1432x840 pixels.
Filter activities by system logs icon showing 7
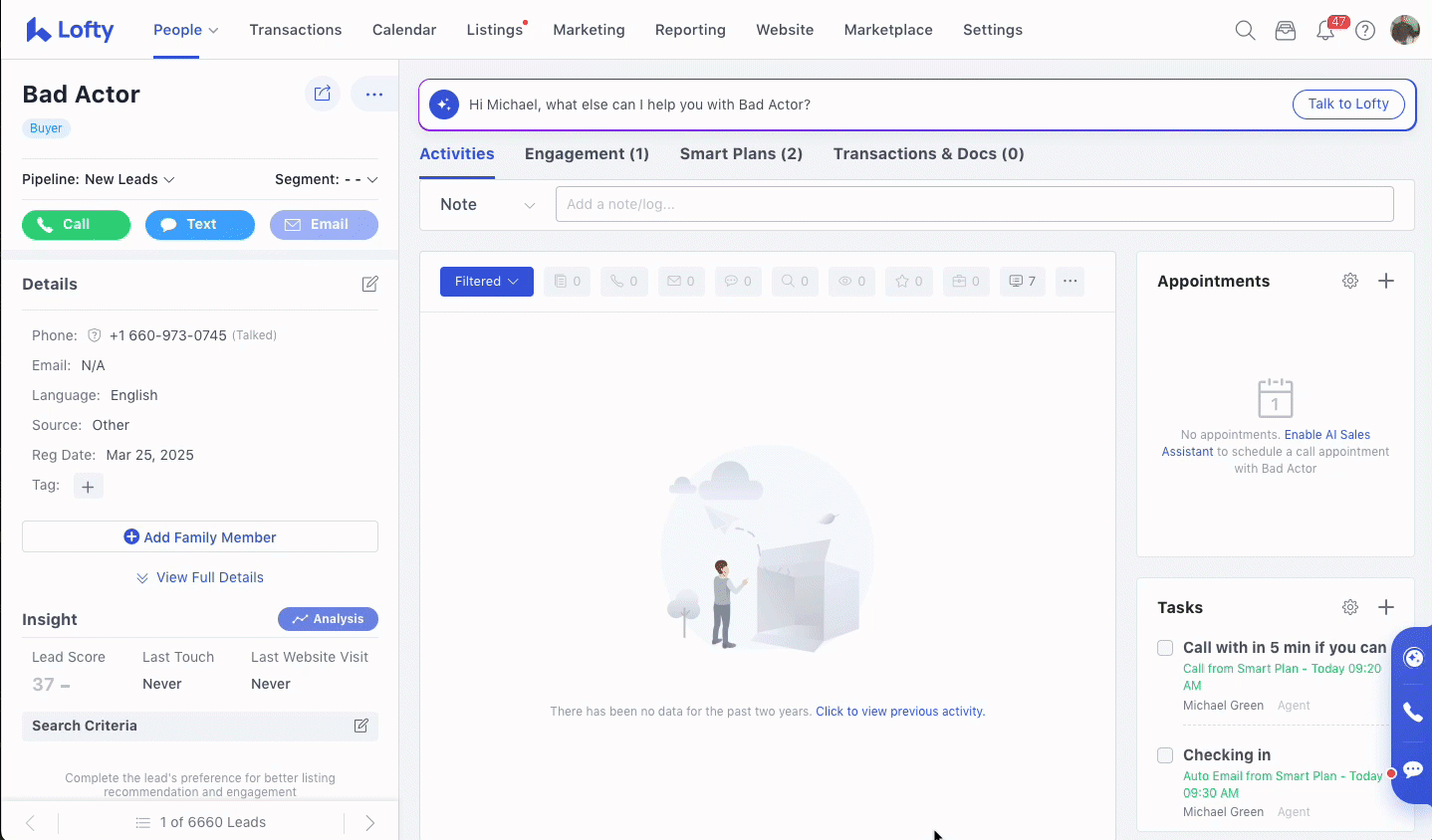click(x=1023, y=282)
